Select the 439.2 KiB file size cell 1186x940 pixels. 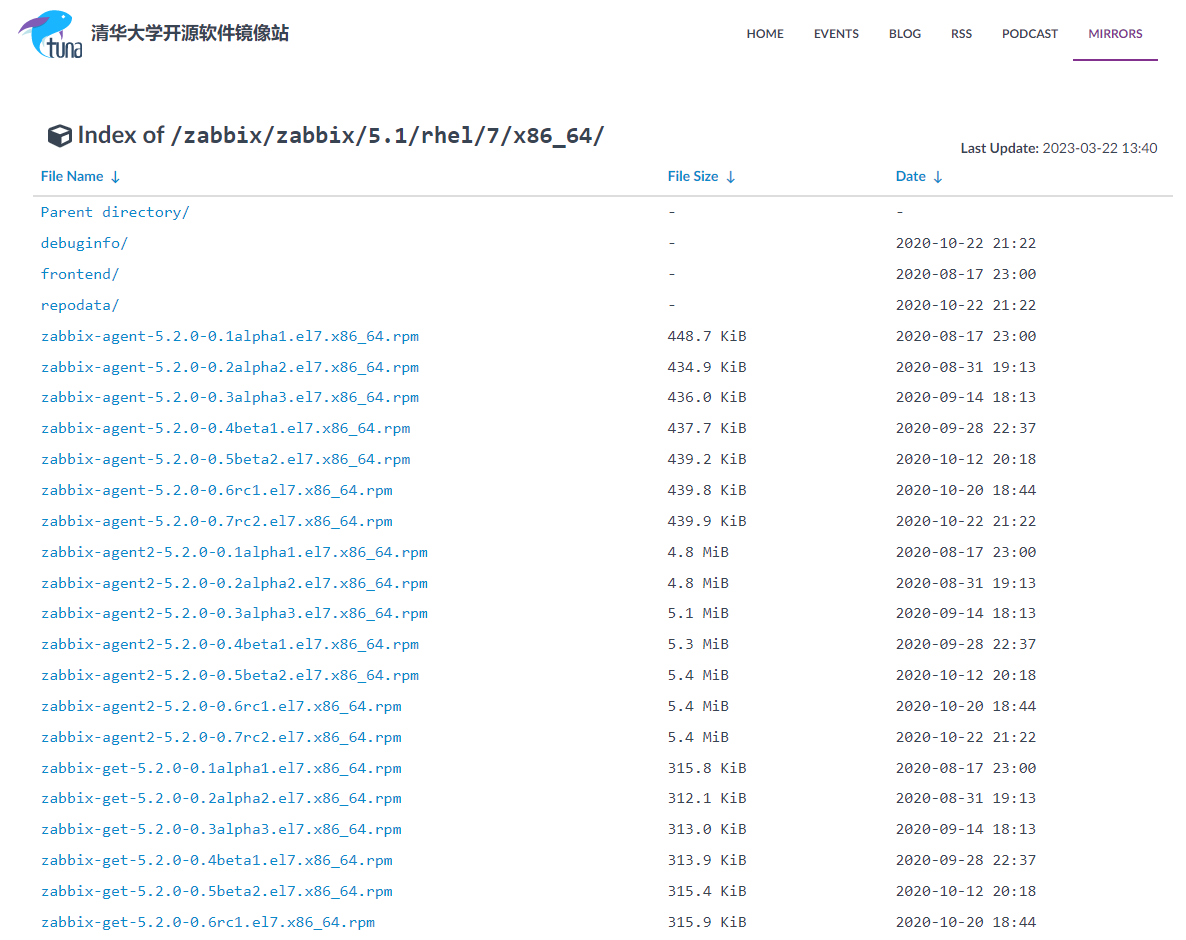click(706, 460)
